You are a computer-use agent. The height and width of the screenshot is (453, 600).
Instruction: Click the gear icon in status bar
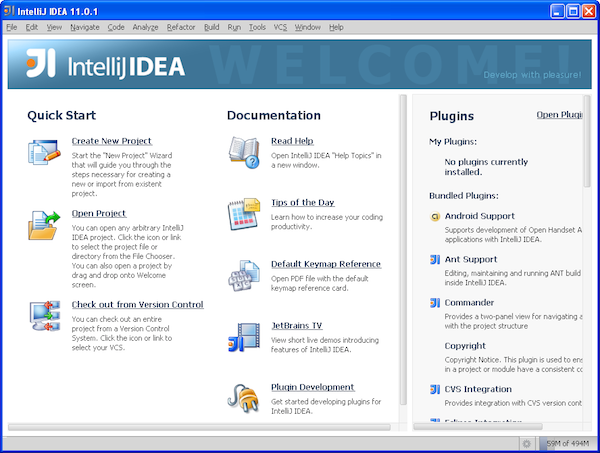(527, 443)
